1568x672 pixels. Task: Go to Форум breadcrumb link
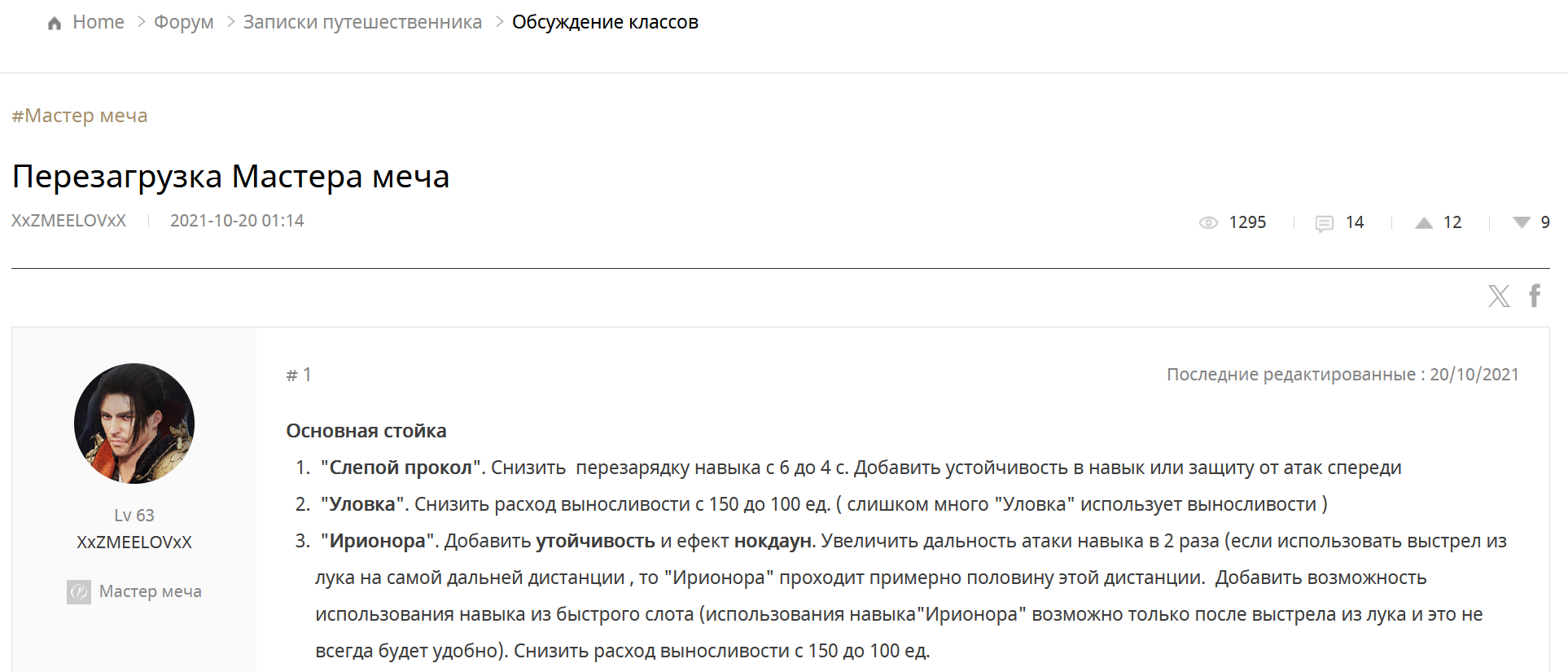coord(184,22)
